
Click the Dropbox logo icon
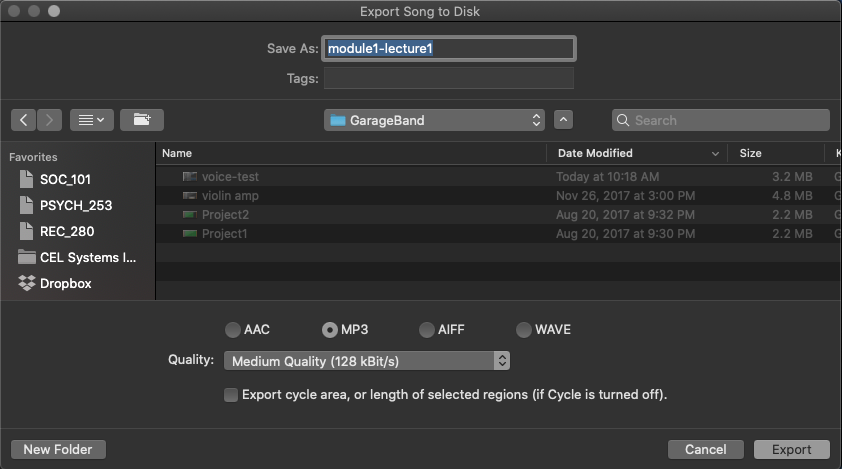[x=26, y=283]
